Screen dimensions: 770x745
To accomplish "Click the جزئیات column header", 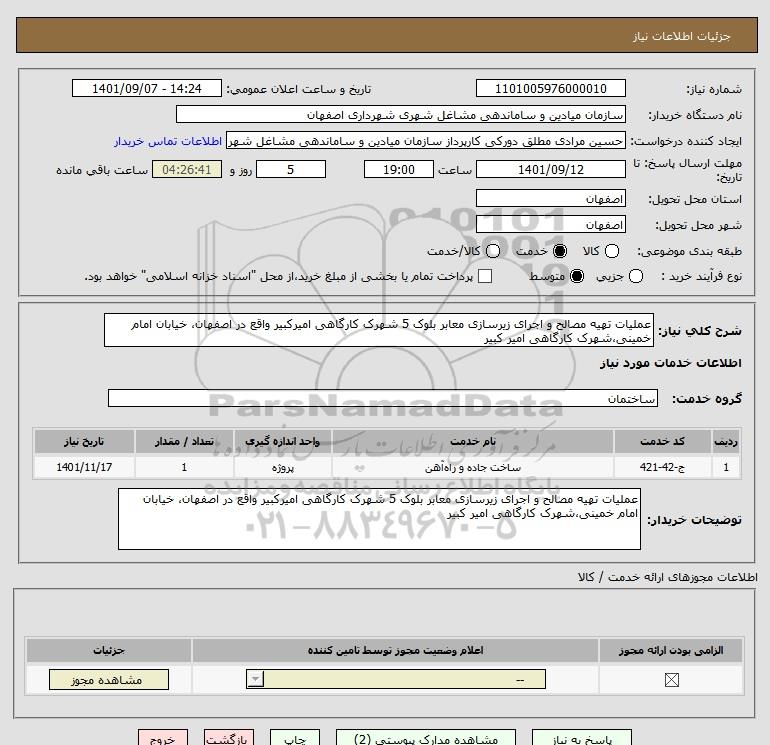I will (109, 650).
